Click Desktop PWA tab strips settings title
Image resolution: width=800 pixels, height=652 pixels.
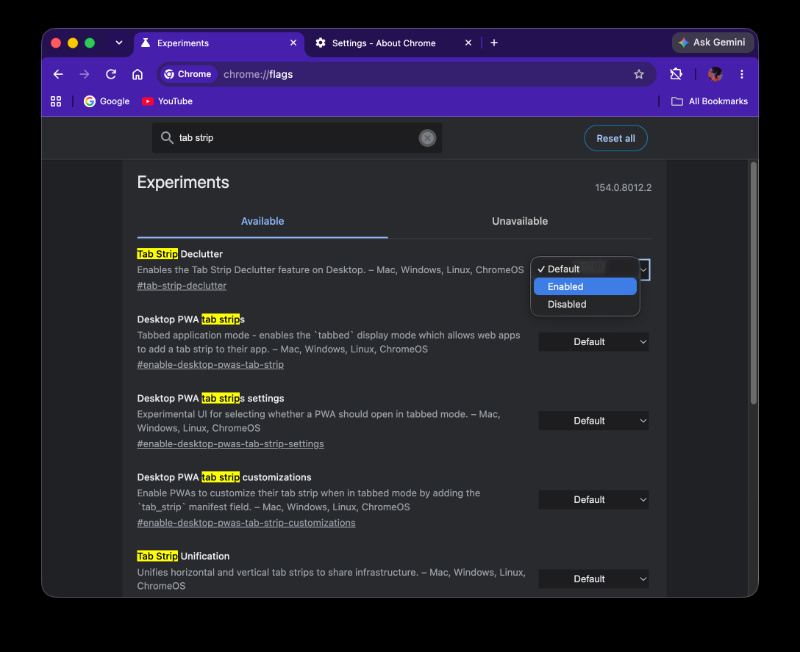211,398
